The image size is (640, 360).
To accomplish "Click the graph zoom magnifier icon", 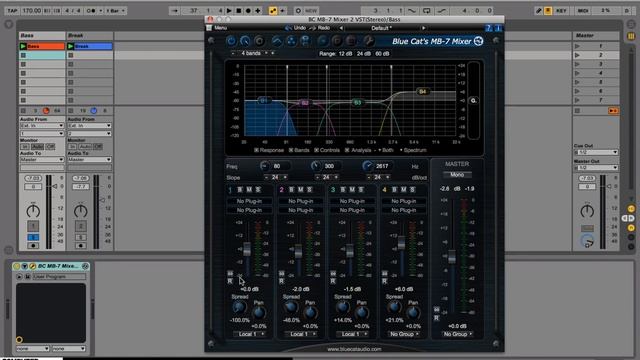I will pos(473,100).
